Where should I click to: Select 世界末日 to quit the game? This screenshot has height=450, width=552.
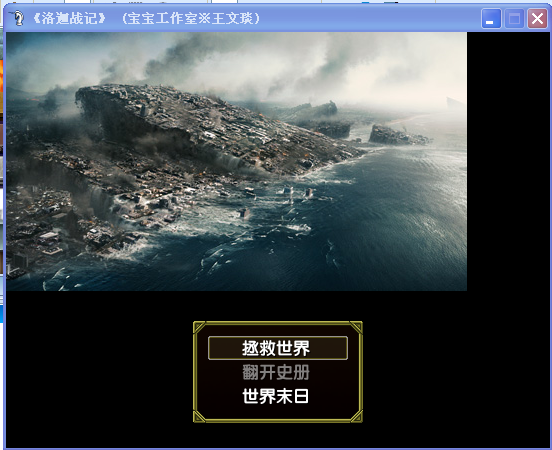tap(276, 396)
